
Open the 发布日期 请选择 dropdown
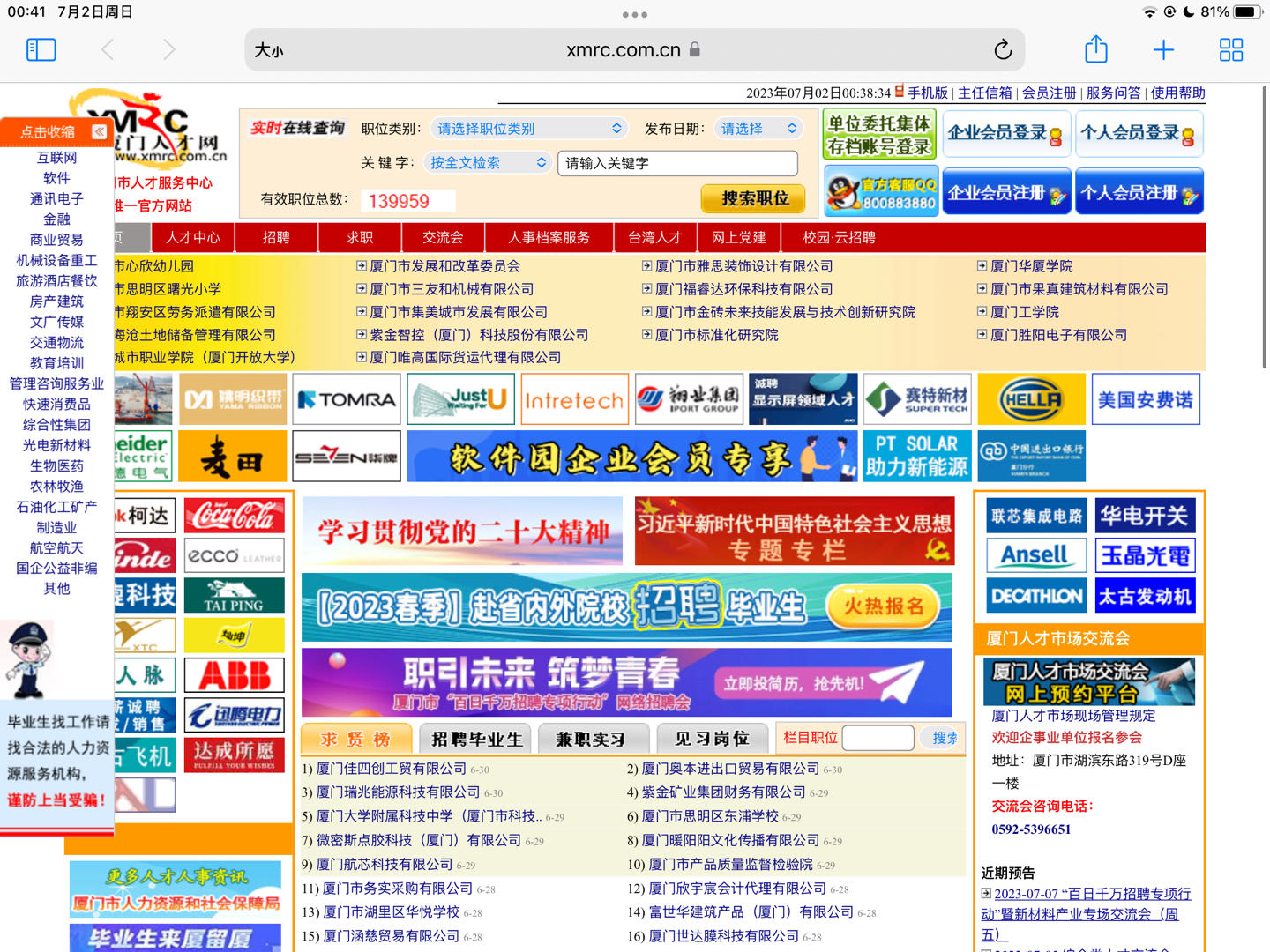[758, 129]
